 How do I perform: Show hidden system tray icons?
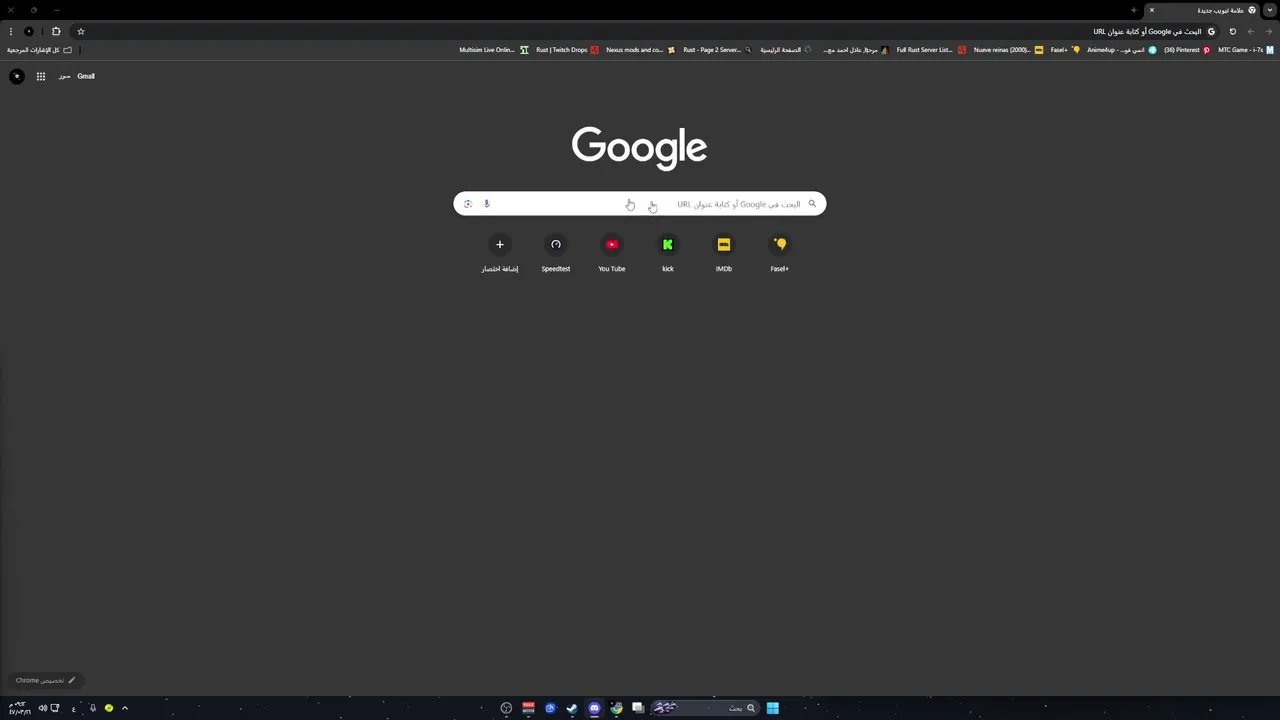click(x=125, y=708)
